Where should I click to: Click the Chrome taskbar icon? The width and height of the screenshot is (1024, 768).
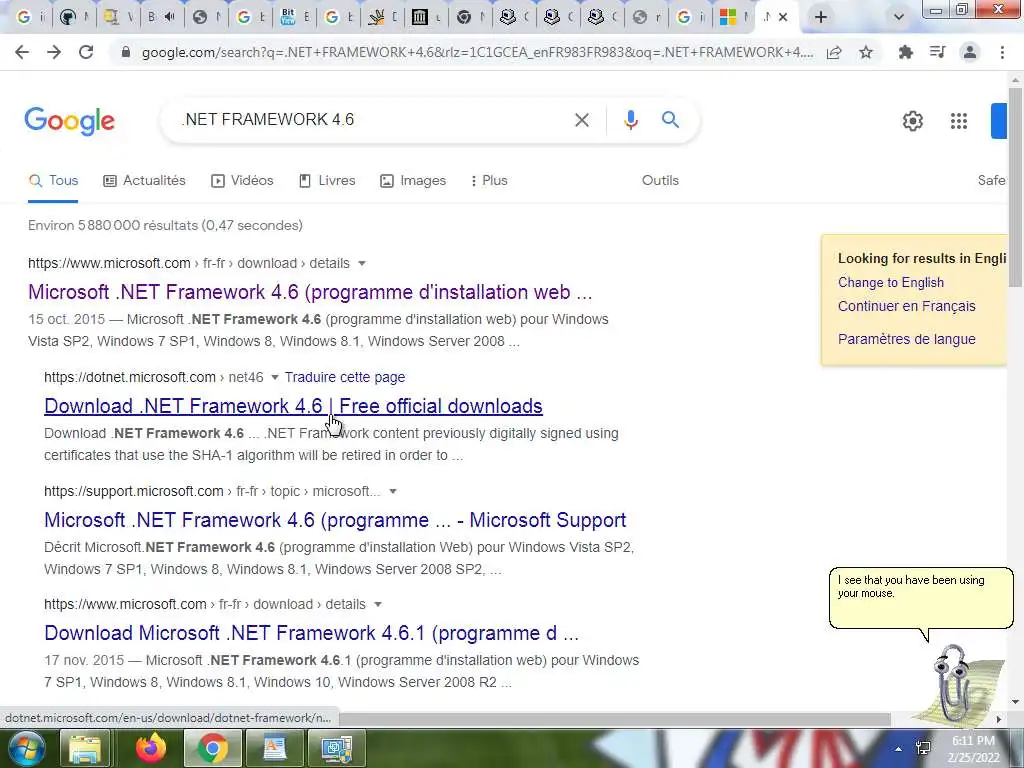(x=212, y=748)
